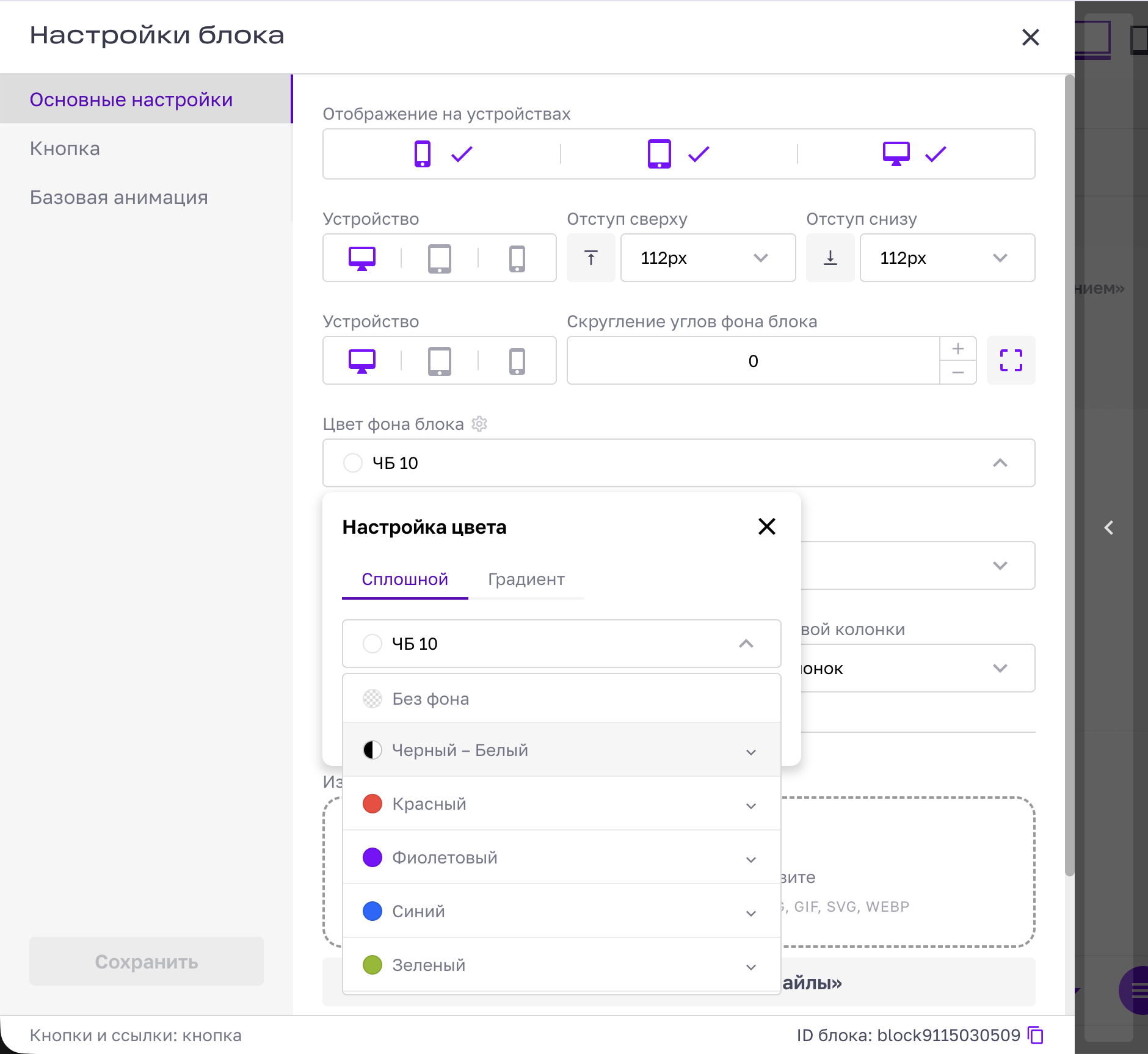Toggle desktop display visibility
1148x1054 pixels.
click(x=915, y=154)
